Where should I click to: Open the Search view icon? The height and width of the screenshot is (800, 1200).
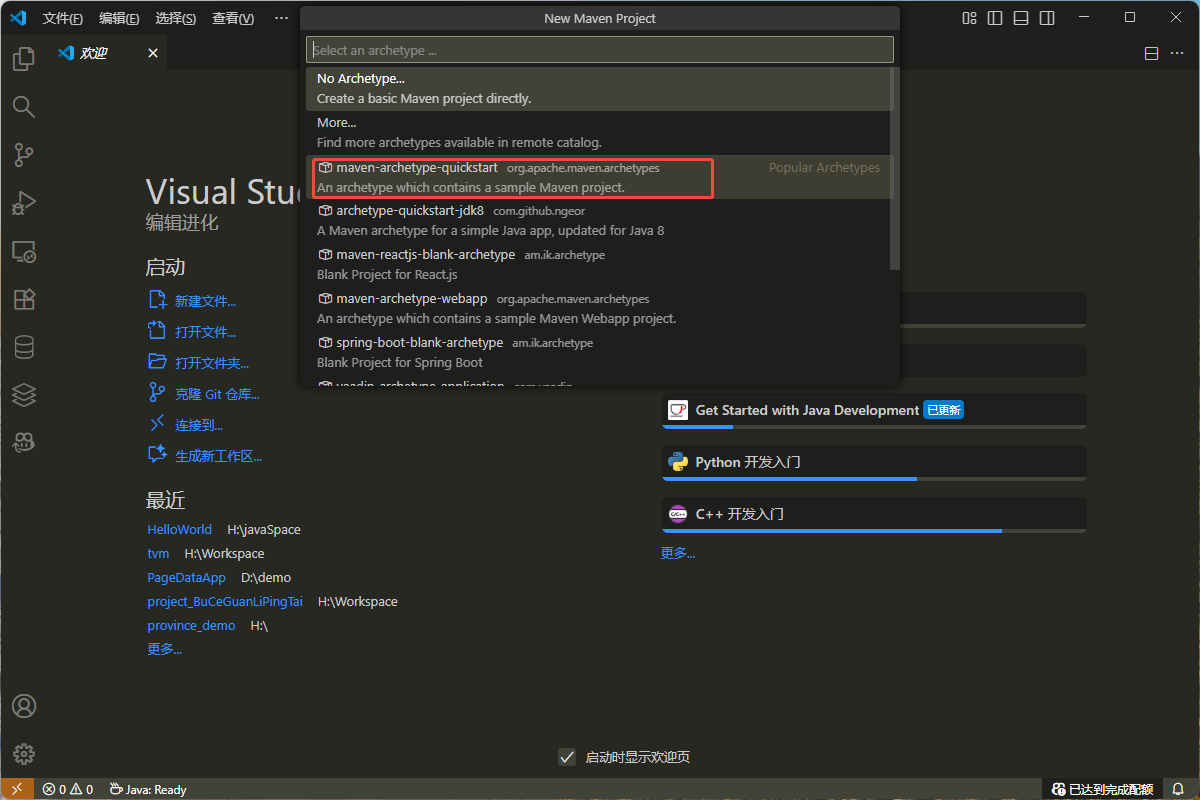[24, 107]
